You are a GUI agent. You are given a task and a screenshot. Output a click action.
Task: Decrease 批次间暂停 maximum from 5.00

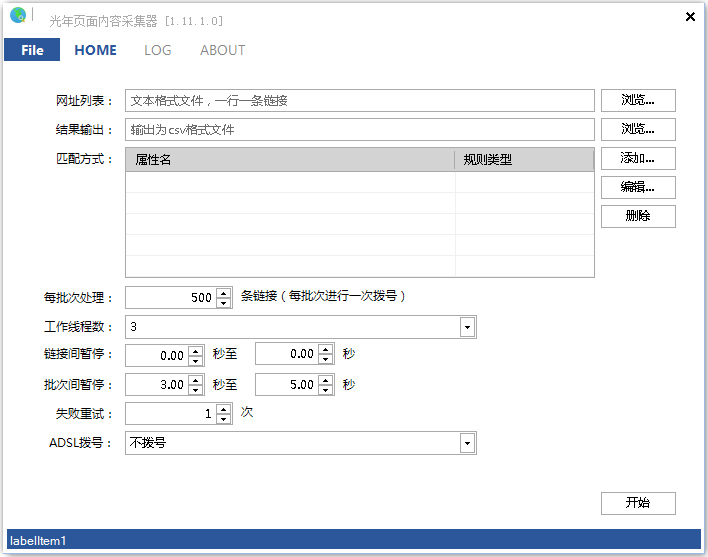coord(326,390)
